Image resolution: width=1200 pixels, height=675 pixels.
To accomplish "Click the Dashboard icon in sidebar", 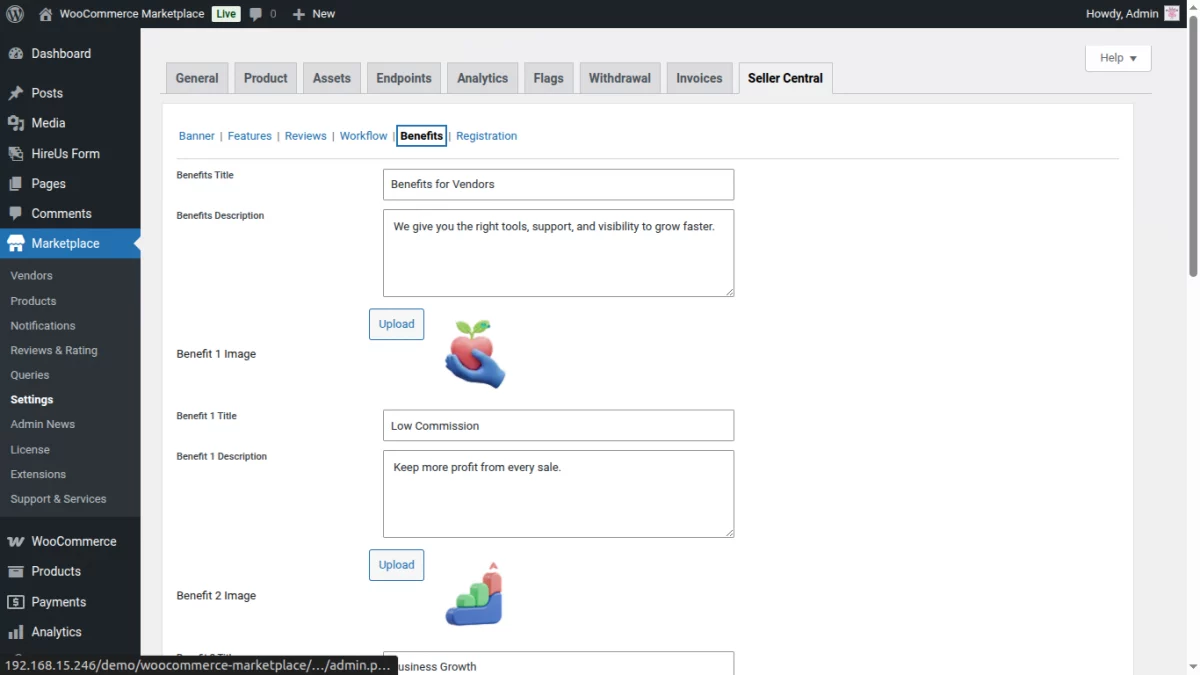I will pos(16,54).
